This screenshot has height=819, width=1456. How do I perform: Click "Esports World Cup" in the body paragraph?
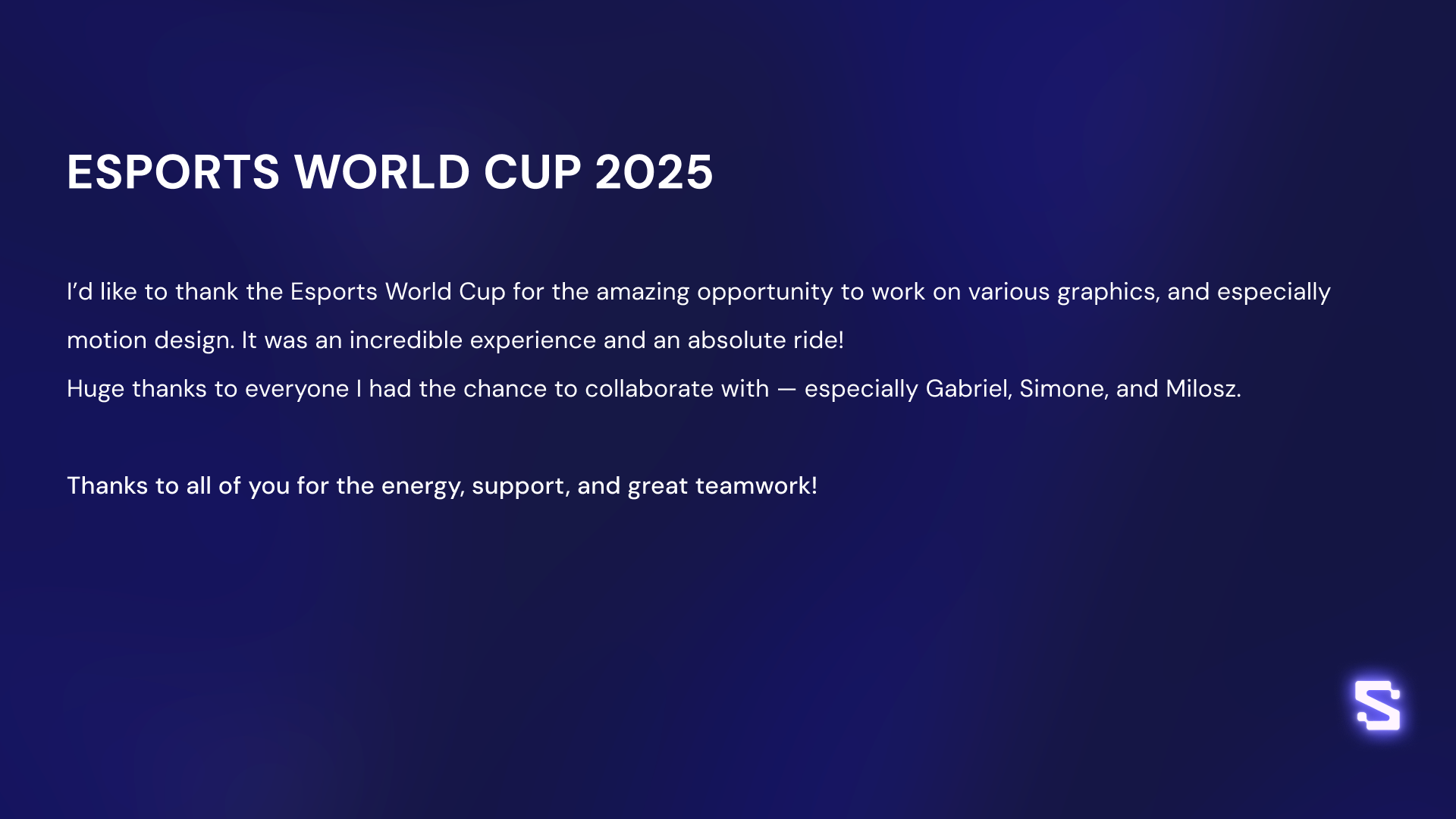point(397,292)
